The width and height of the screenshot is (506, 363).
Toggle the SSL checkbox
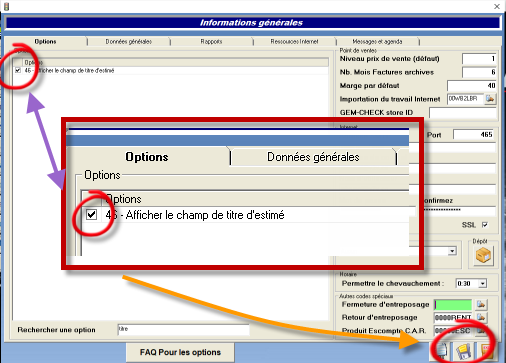click(x=485, y=225)
